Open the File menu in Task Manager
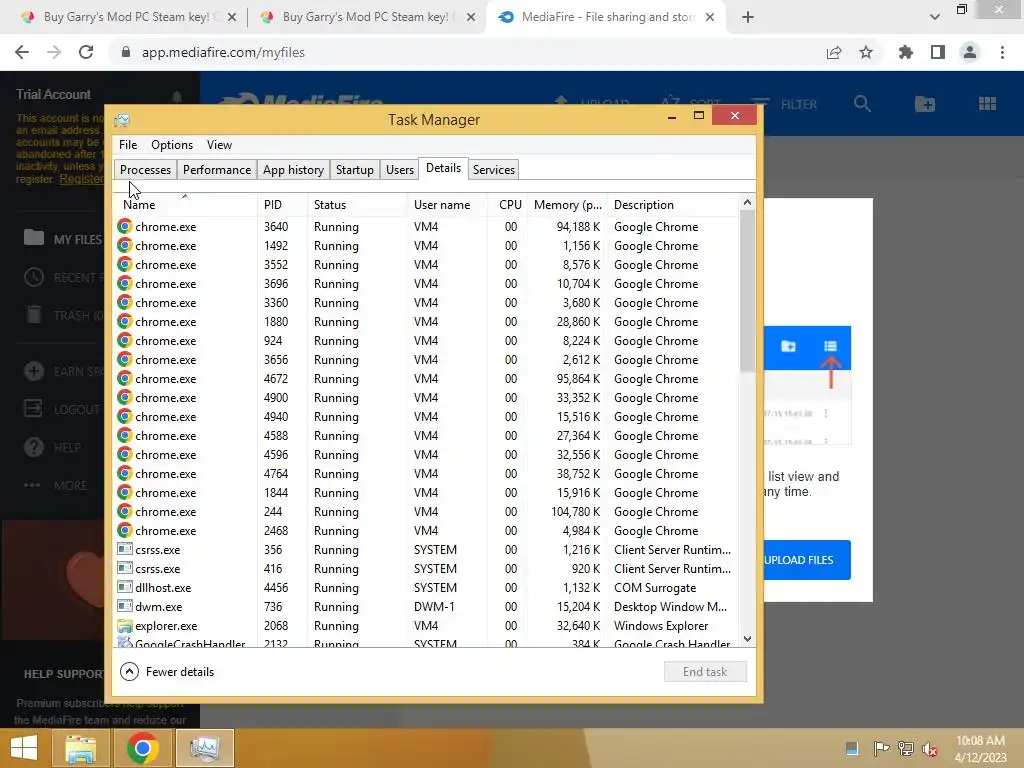This screenshot has height=768, width=1024. coord(128,145)
